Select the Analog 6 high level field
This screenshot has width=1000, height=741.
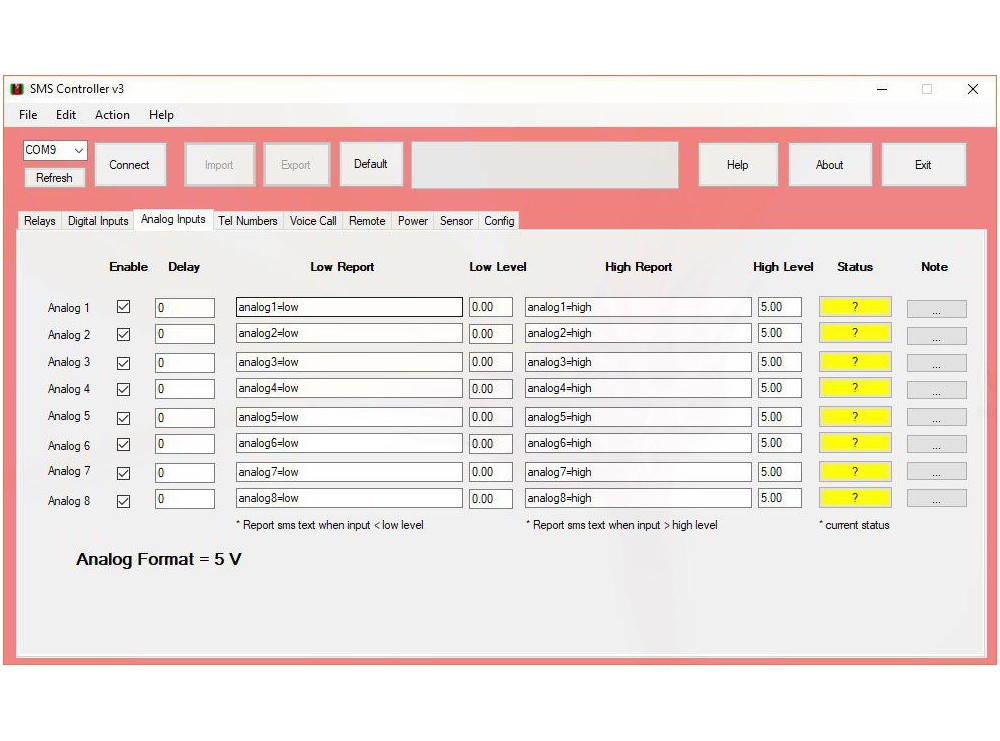coord(779,443)
